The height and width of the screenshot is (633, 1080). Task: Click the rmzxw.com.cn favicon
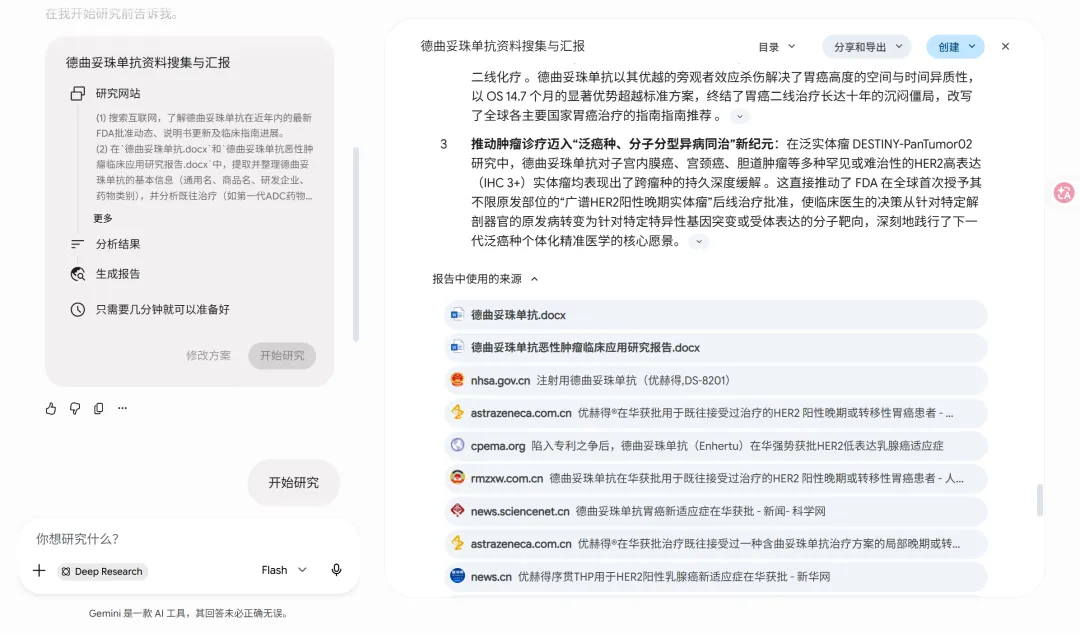(457, 477)
